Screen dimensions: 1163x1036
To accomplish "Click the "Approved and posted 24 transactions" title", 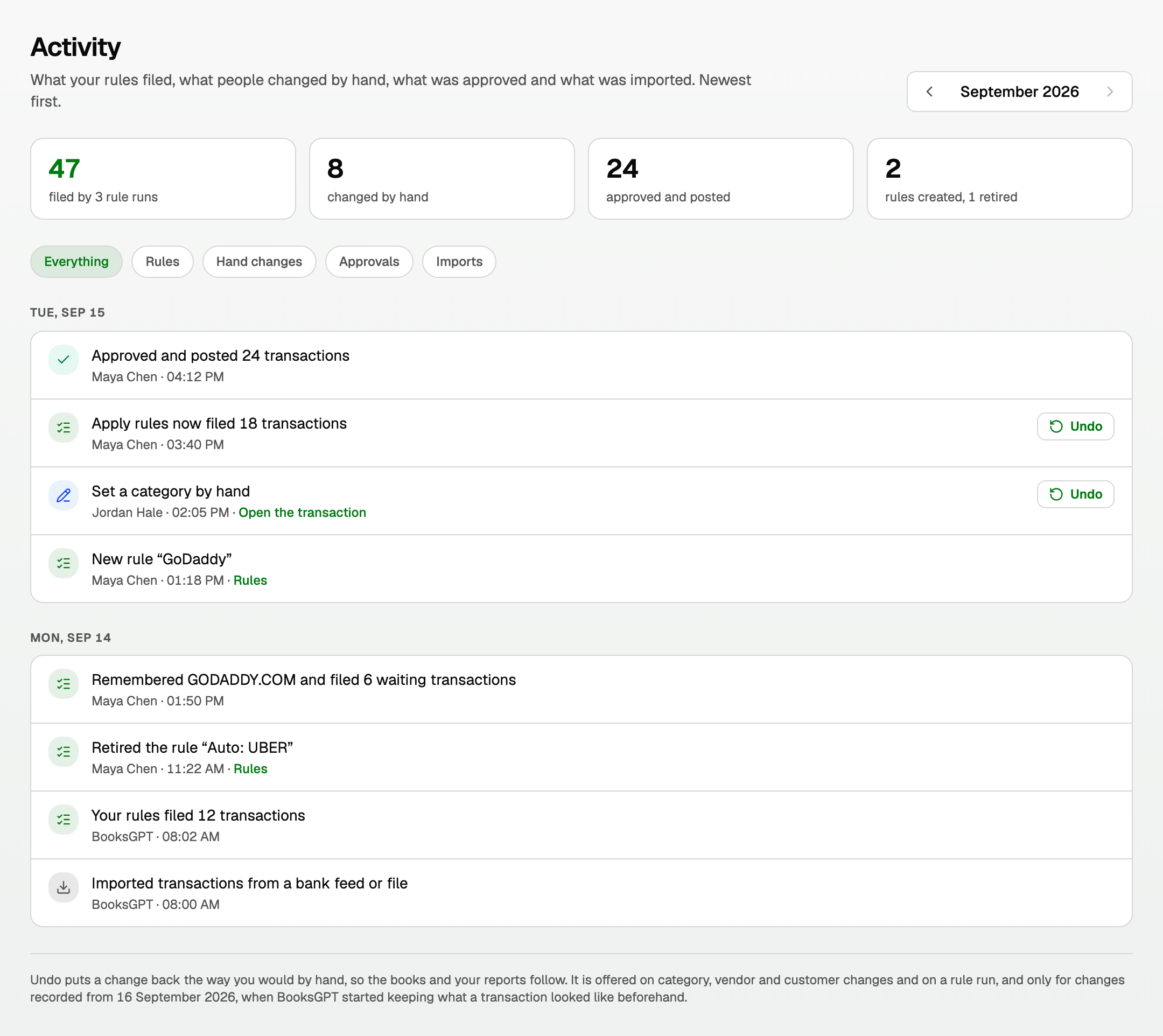I will 220,356.
